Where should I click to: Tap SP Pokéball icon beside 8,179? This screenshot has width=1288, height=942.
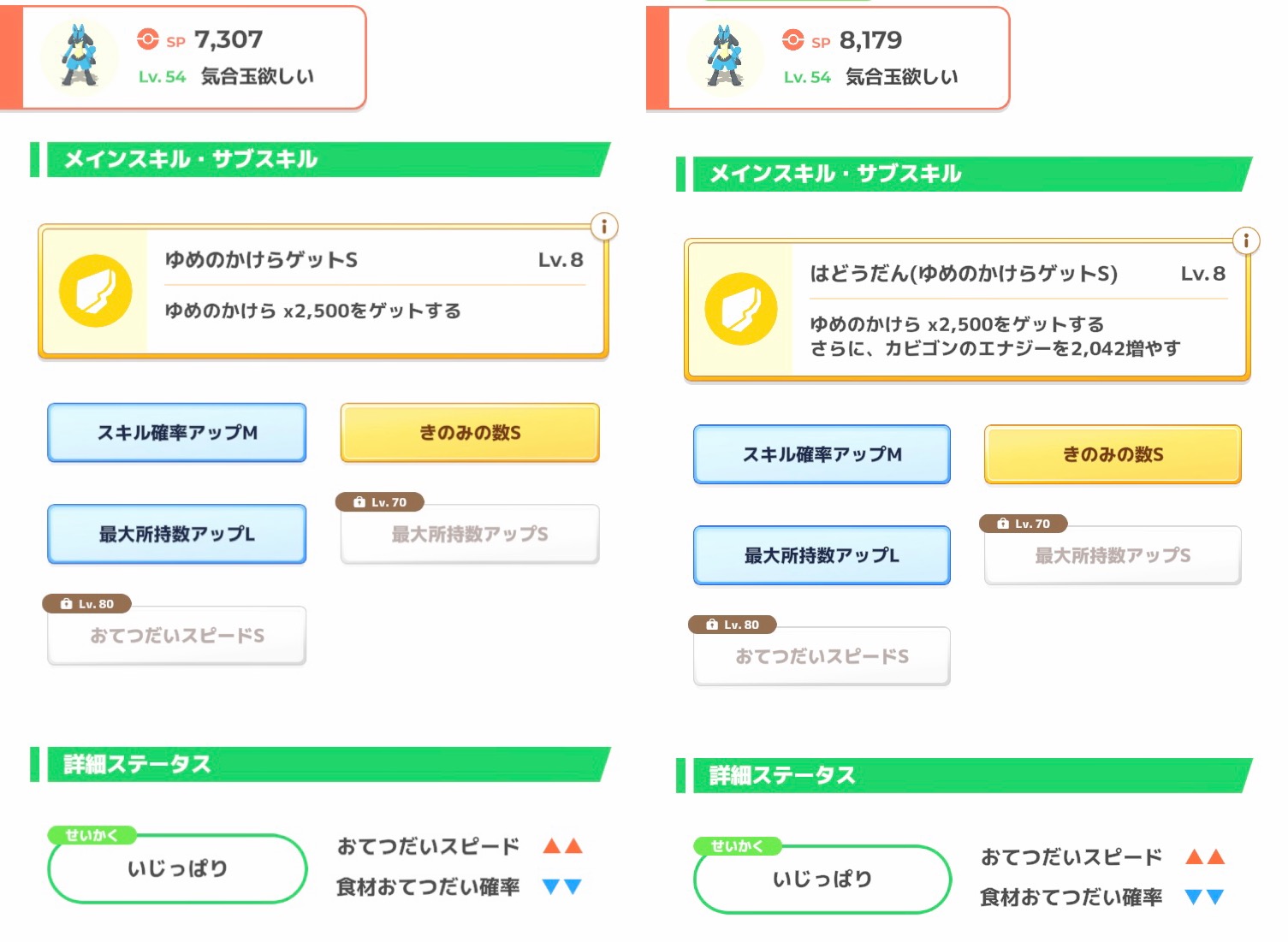(x=793, y=40)
